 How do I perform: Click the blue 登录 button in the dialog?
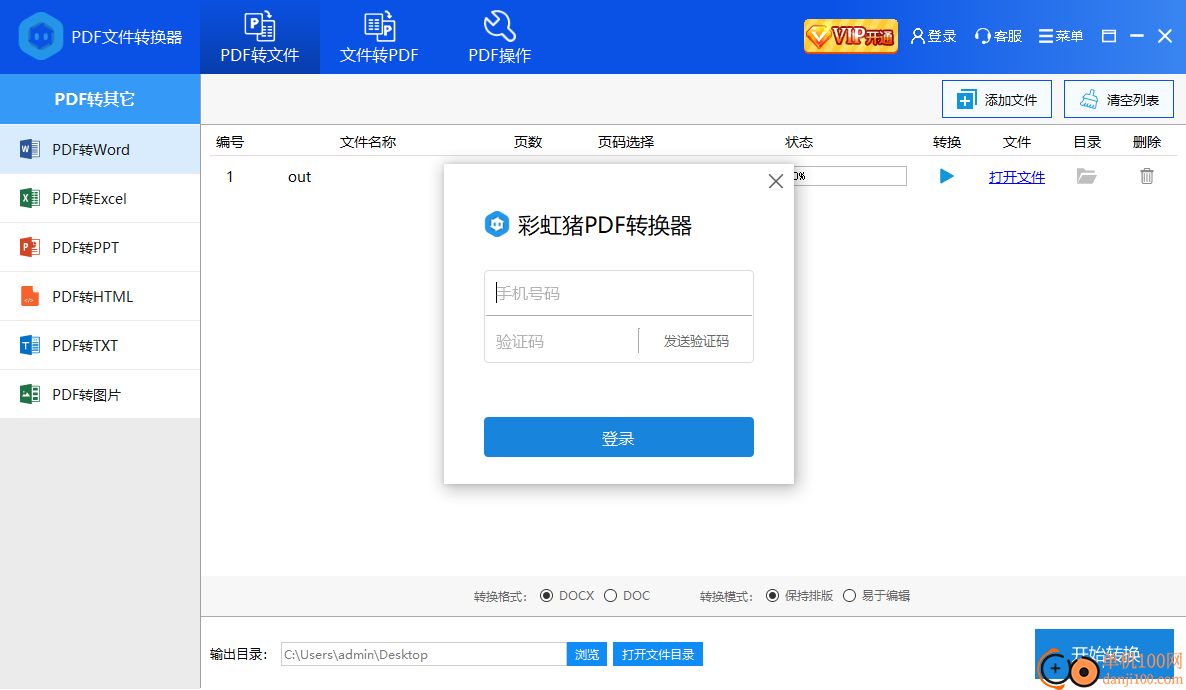click(x=619, y=437)
